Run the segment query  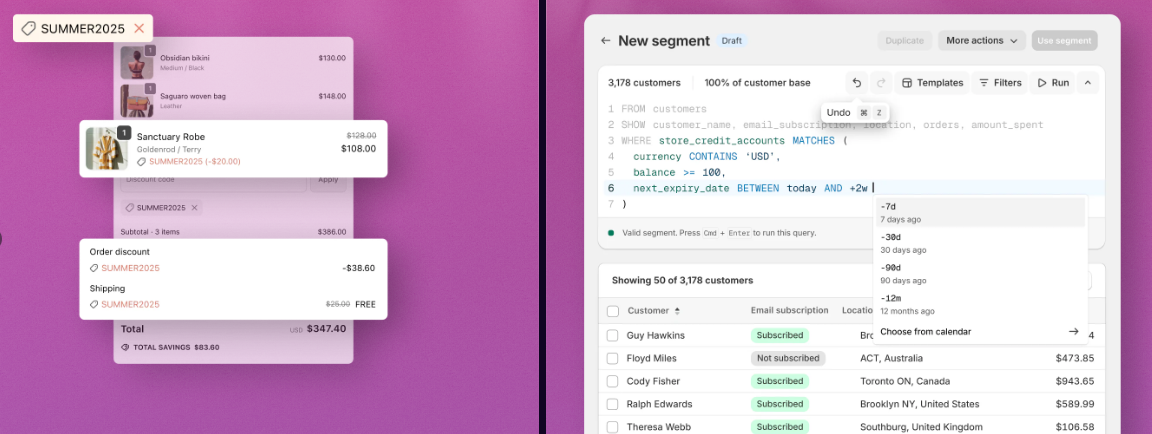(1053, 83)
